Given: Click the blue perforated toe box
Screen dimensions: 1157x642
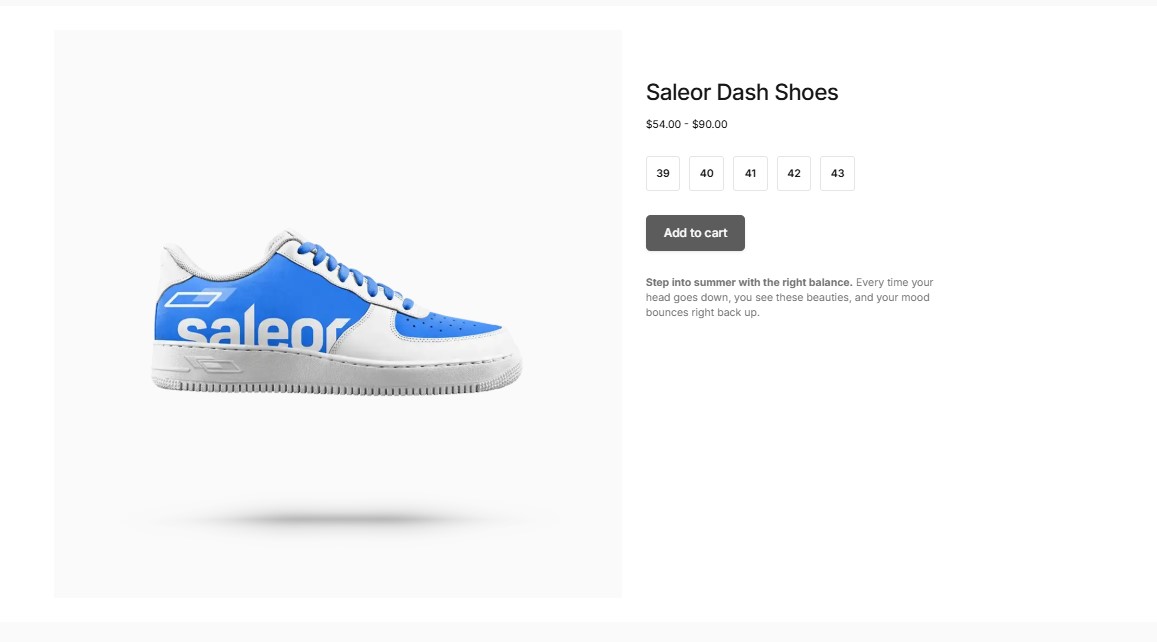Looking at the screenshot, I should (x=446, y=325).
